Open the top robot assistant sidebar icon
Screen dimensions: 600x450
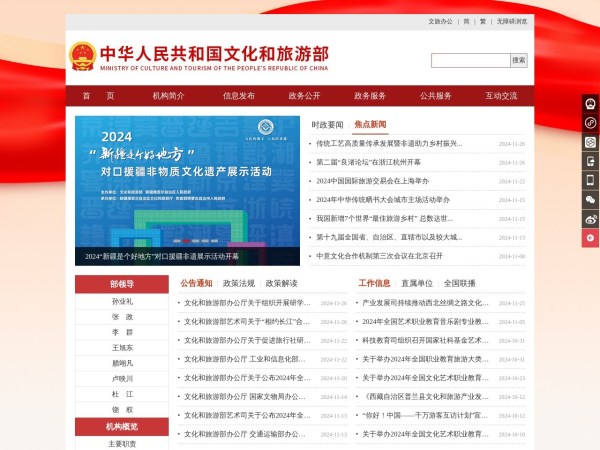[590, 103]
